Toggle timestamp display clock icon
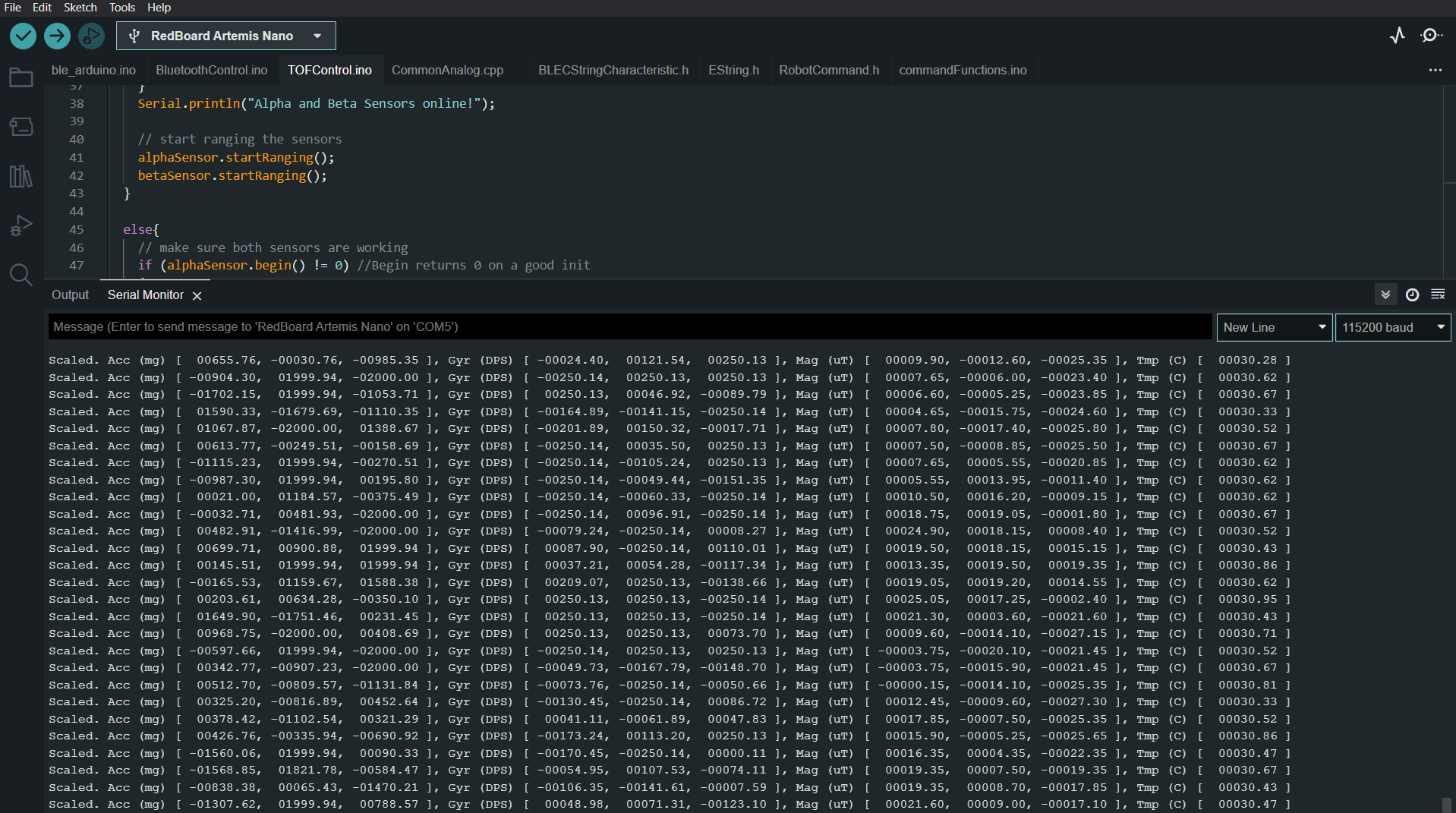1456x813 pixels. (1412, 295)
